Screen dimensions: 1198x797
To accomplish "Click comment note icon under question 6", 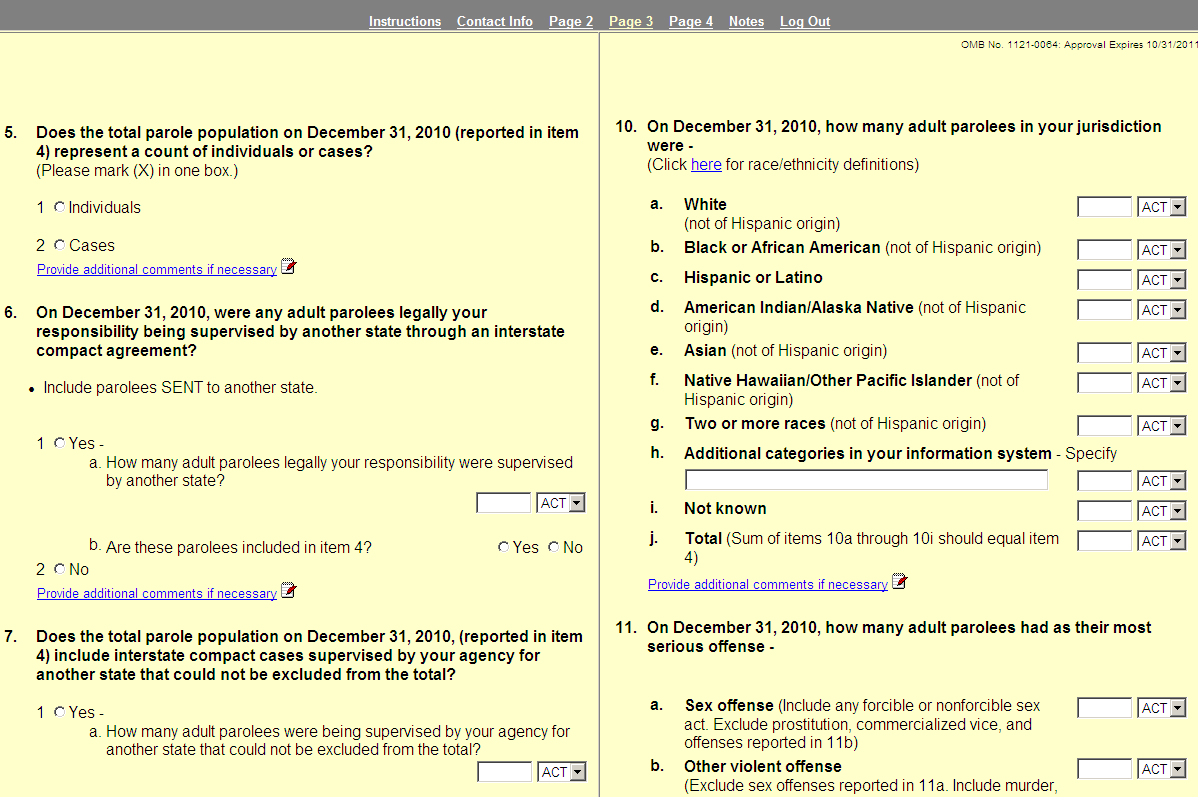I will [289, 591].
